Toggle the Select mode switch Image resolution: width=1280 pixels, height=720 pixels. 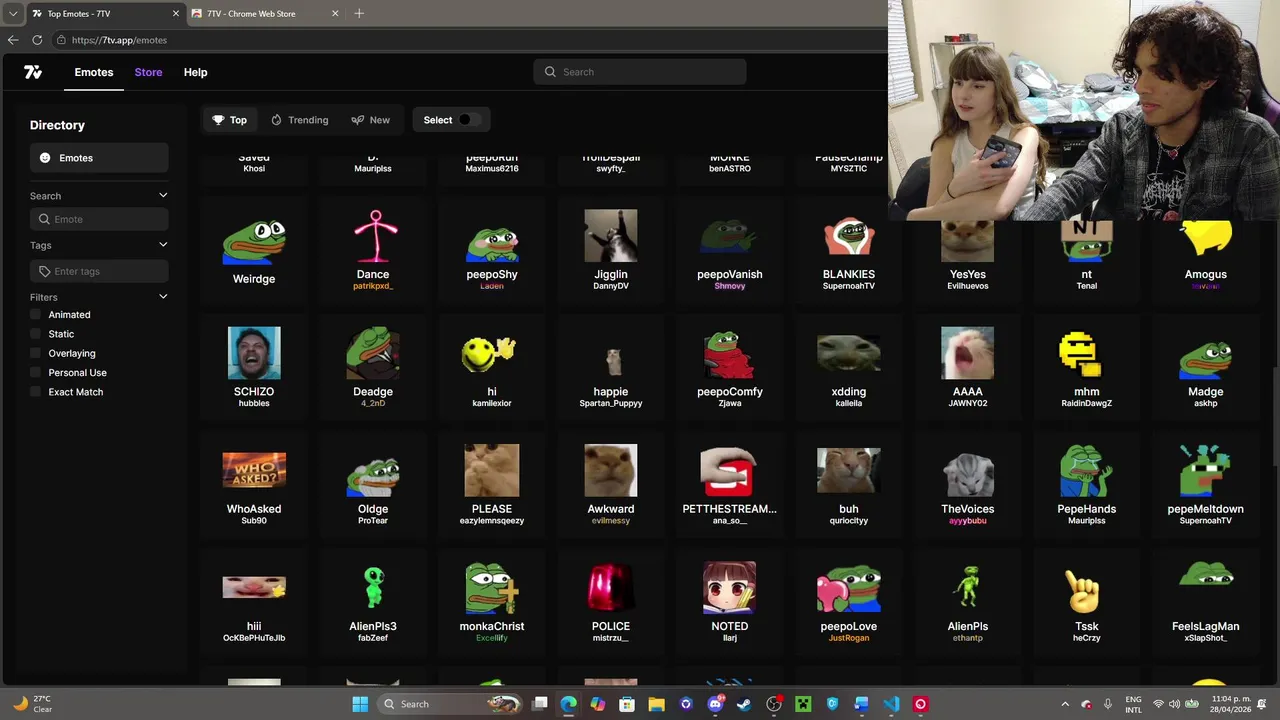(469, 120)
